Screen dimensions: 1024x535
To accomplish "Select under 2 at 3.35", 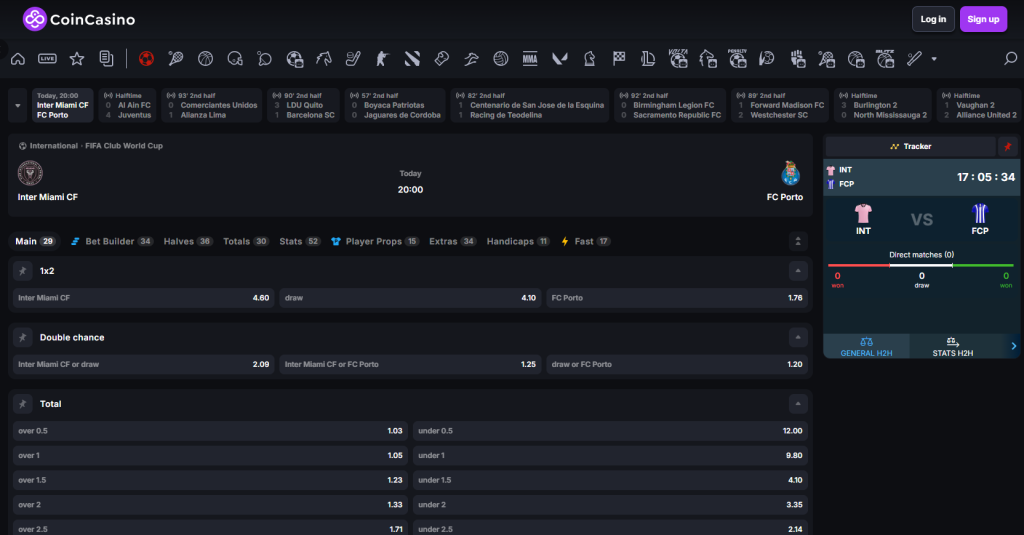I will pyautogui.click(x=611, y=505).
